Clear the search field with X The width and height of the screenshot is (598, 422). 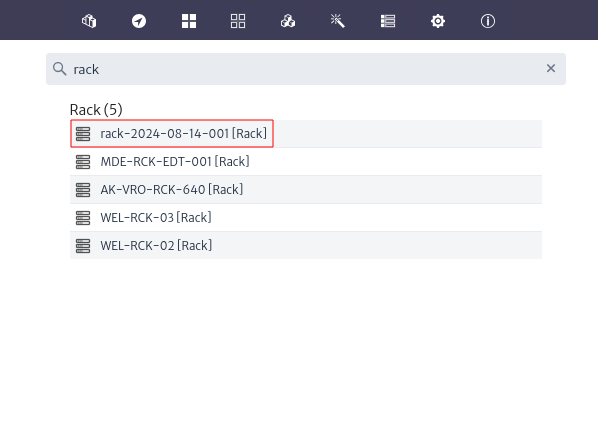(551, 68)
